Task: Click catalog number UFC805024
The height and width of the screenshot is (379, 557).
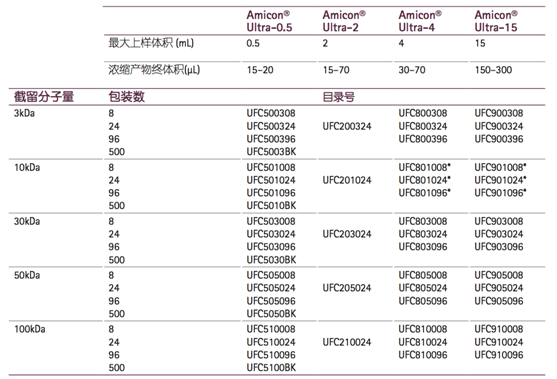Action: (423, 288)
